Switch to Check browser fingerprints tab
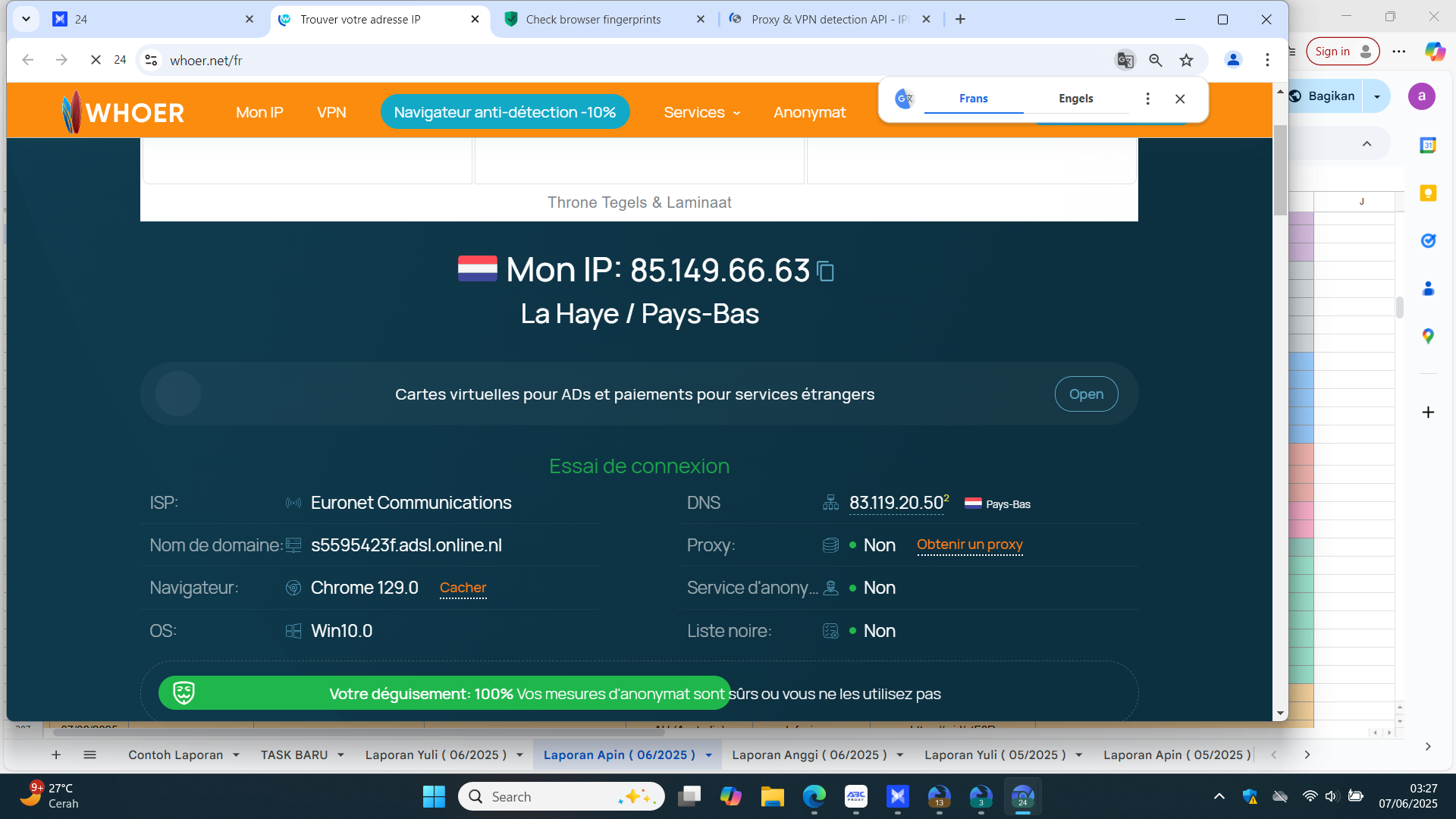1456x819 pixels. click(x=605, y=20)
